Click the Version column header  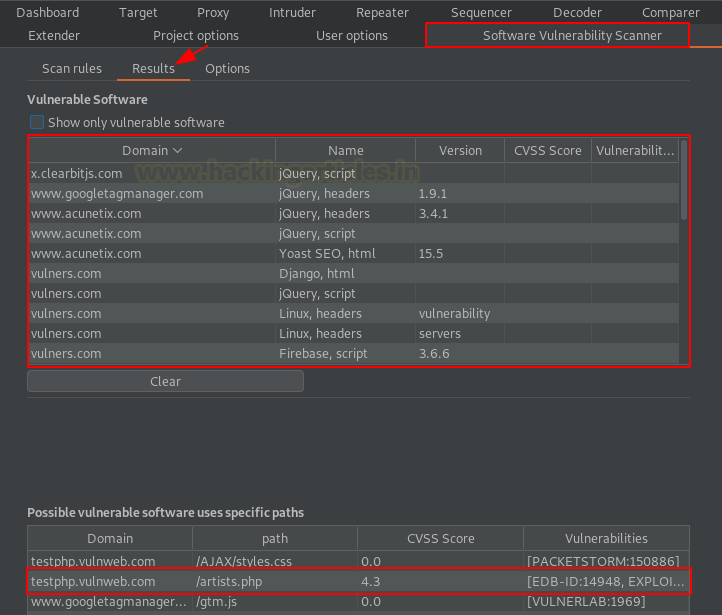pos(460,151)
